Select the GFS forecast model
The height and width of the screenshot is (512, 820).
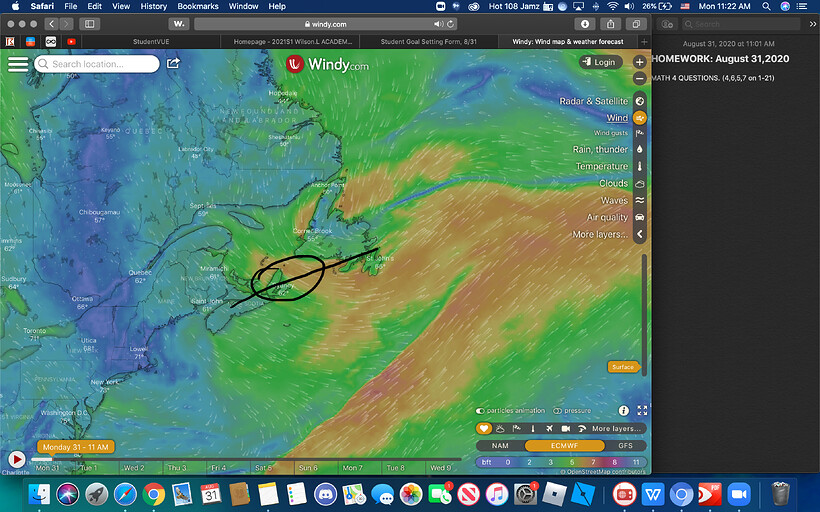pos(625,446)
